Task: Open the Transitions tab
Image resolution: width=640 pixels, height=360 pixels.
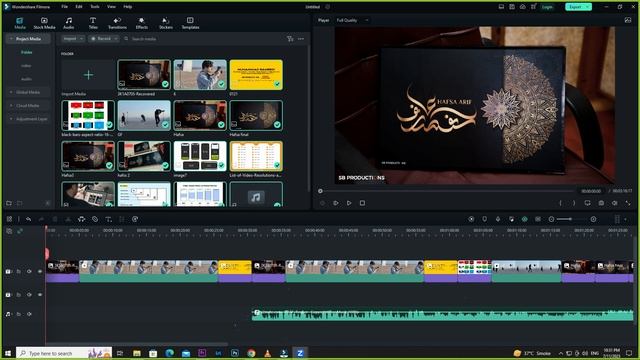Action: pyautogui.click(x=117, y=23)
